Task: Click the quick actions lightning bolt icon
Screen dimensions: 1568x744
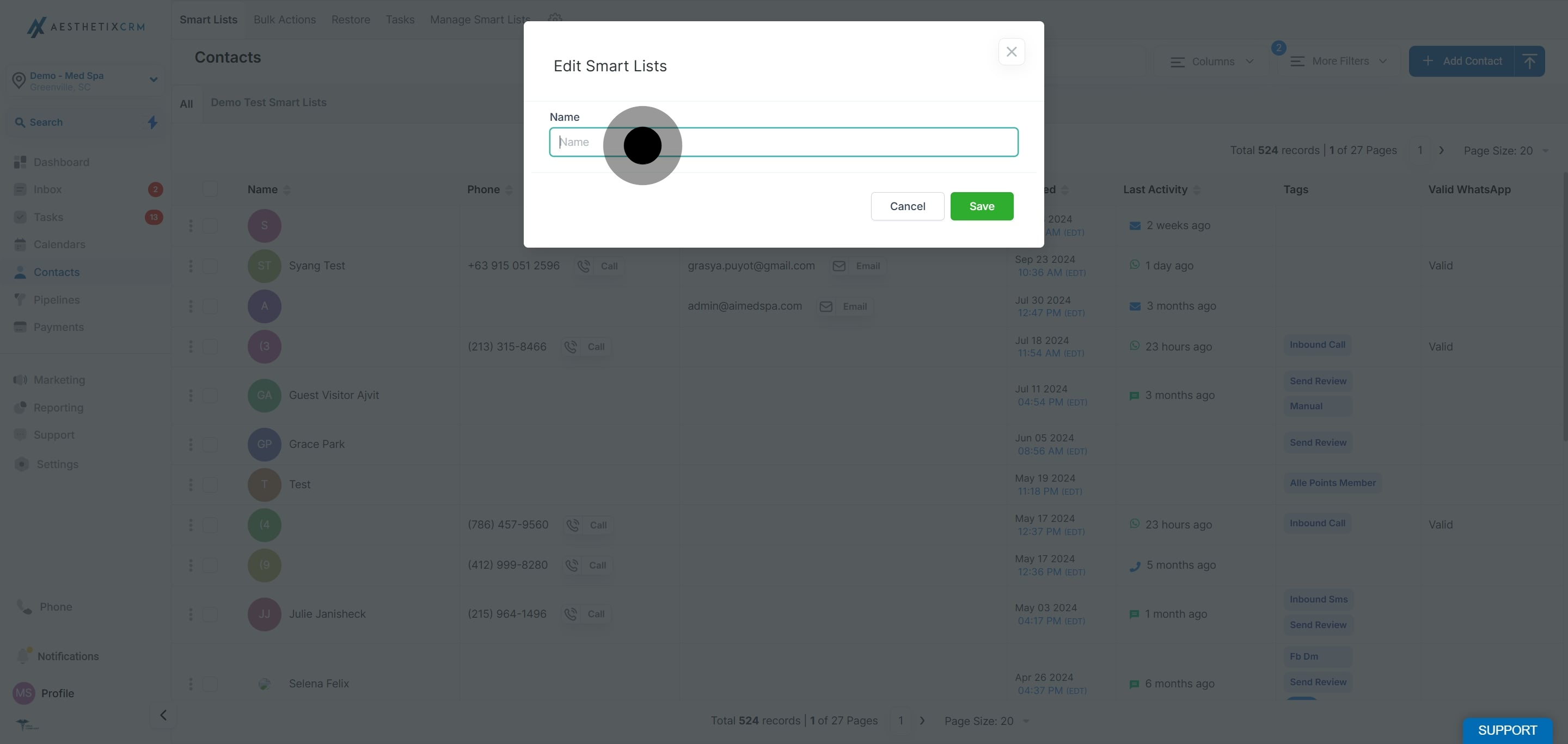Action: click(x=153, y=122)
